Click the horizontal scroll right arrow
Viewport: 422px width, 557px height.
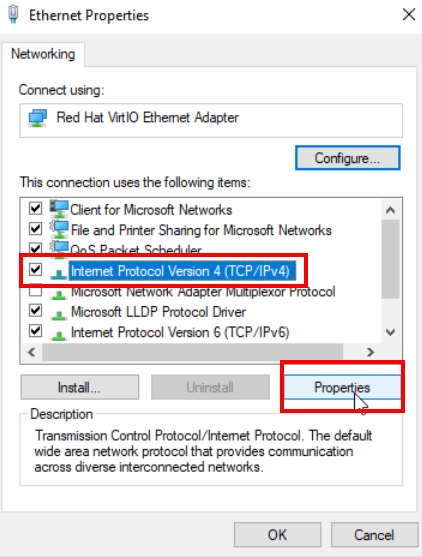(x=370, y=352)
